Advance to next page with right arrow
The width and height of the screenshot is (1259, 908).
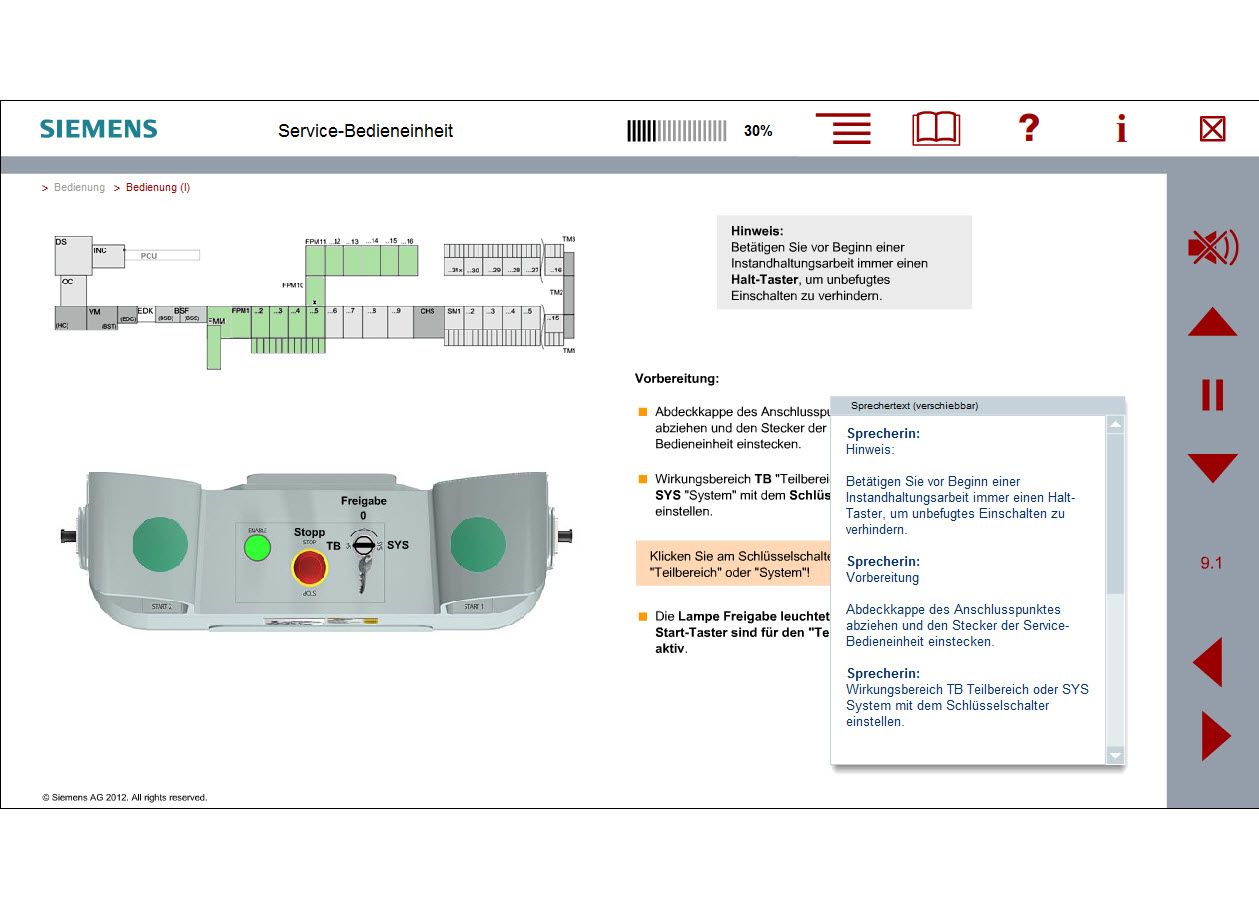pos(1214,736)
